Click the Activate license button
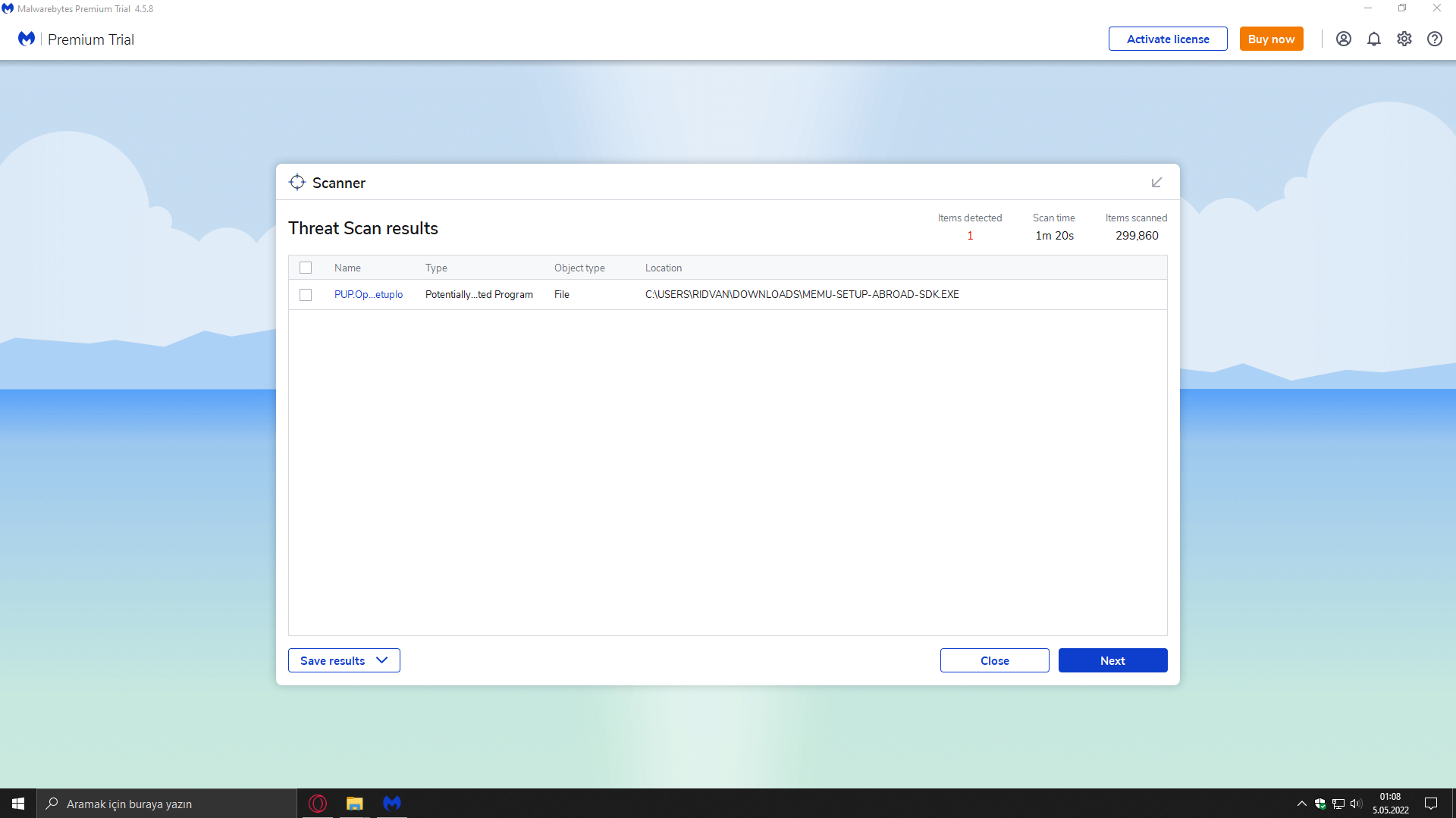Image resolution: width=1456 pixels, height=818 pixels. click(x=1168, y=39)
